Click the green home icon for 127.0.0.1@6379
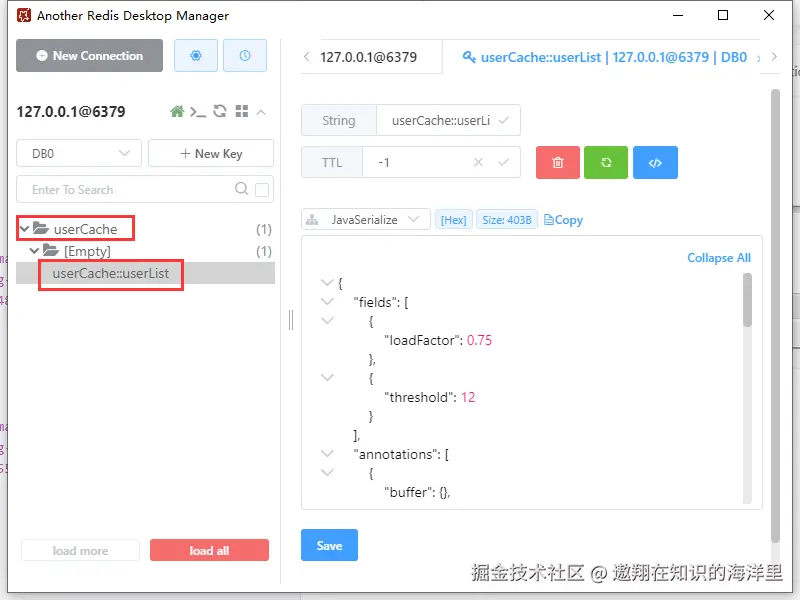800x600 pixels. tap(177, 111)
